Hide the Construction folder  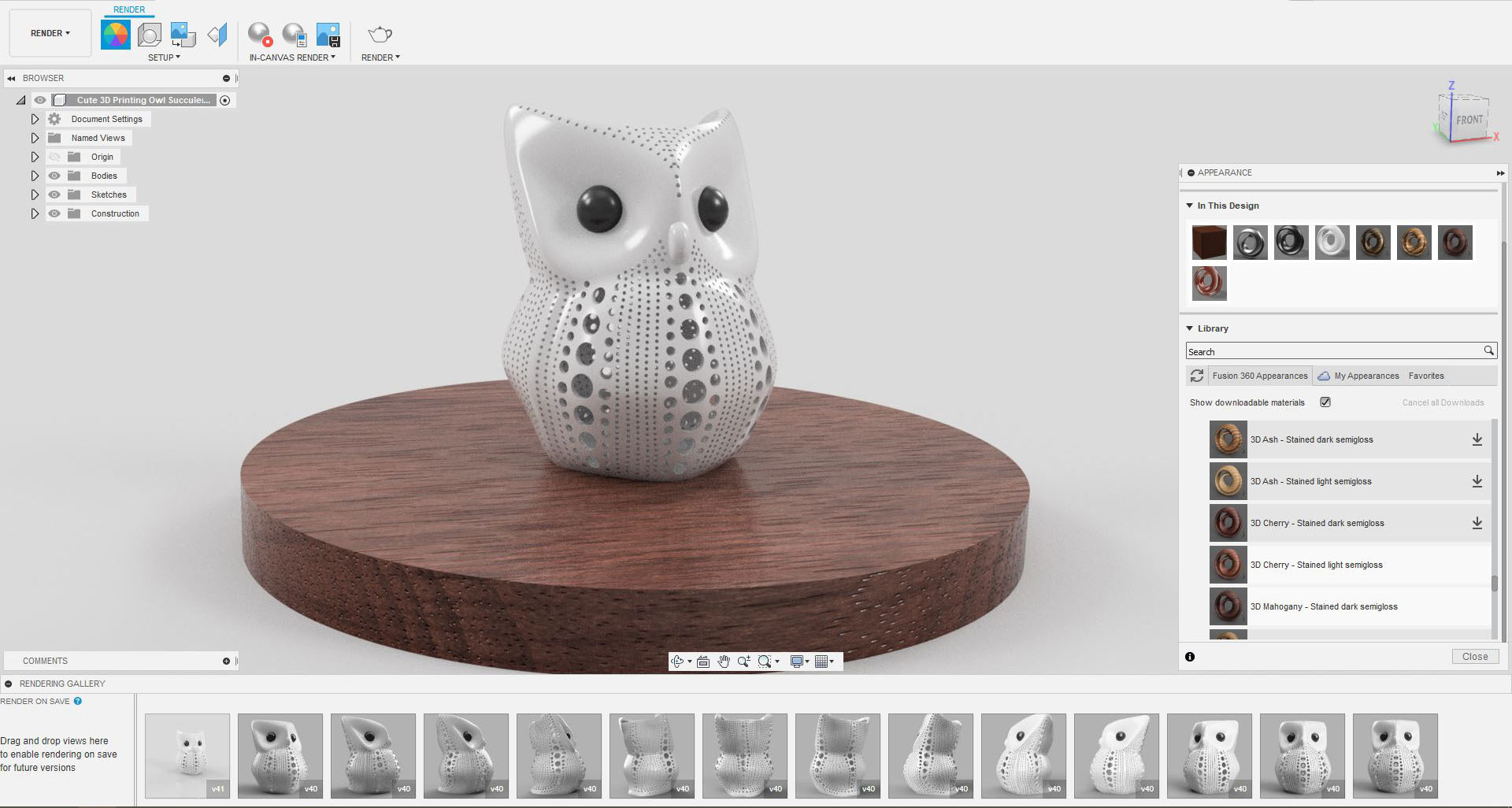[54, 213]
